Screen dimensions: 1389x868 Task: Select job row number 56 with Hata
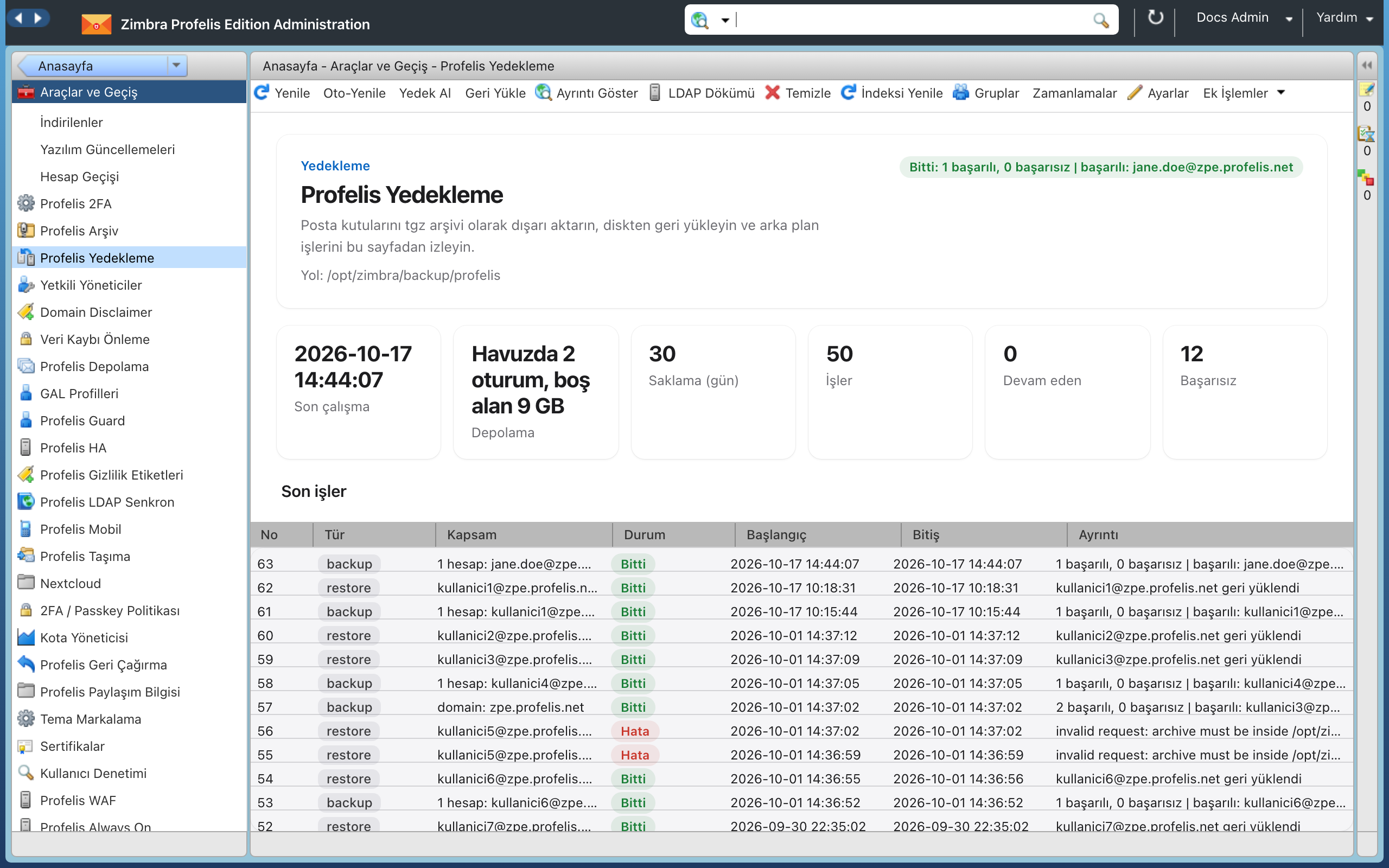801,731
